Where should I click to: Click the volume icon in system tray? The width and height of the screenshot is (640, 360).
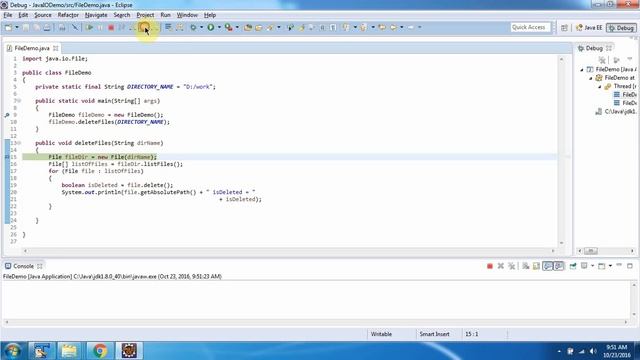[x=593, y=351]
